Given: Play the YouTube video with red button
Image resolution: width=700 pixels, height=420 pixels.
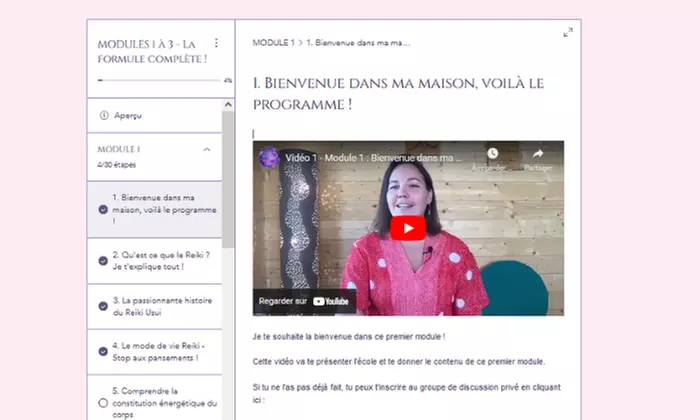Looking at the screenshot, I should 408,228.
